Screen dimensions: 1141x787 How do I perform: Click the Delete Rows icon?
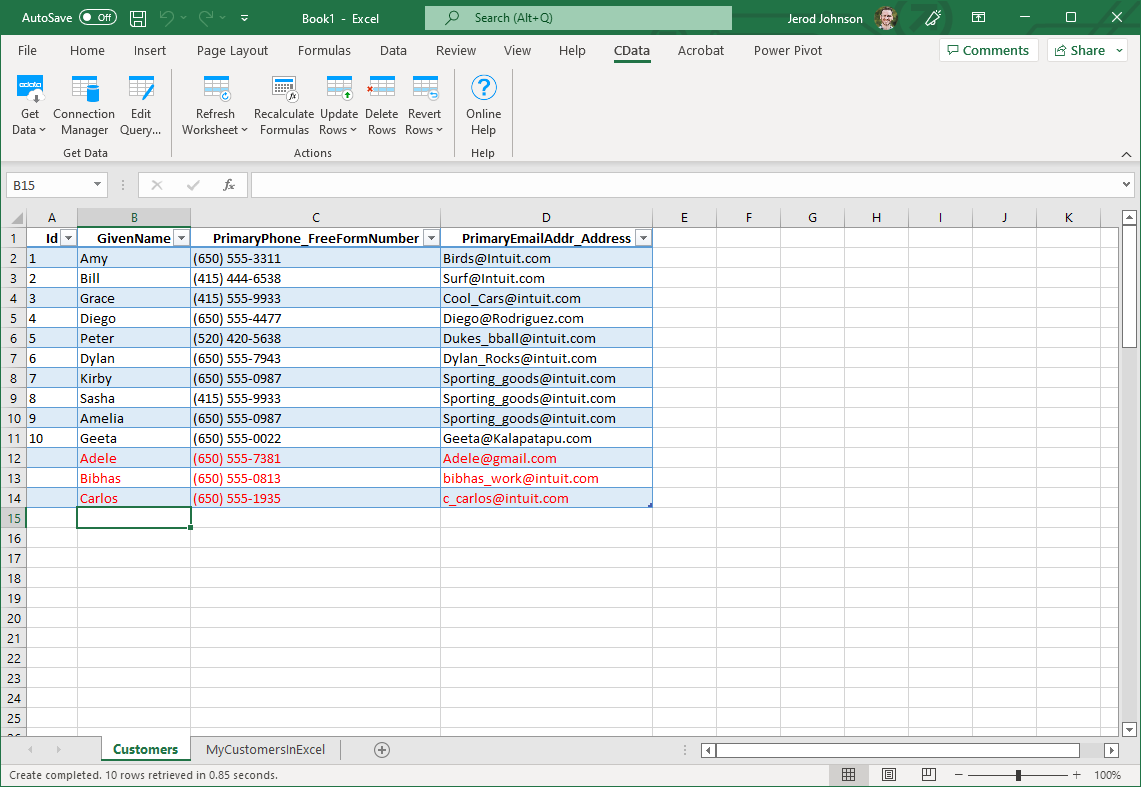click(381, 90)
